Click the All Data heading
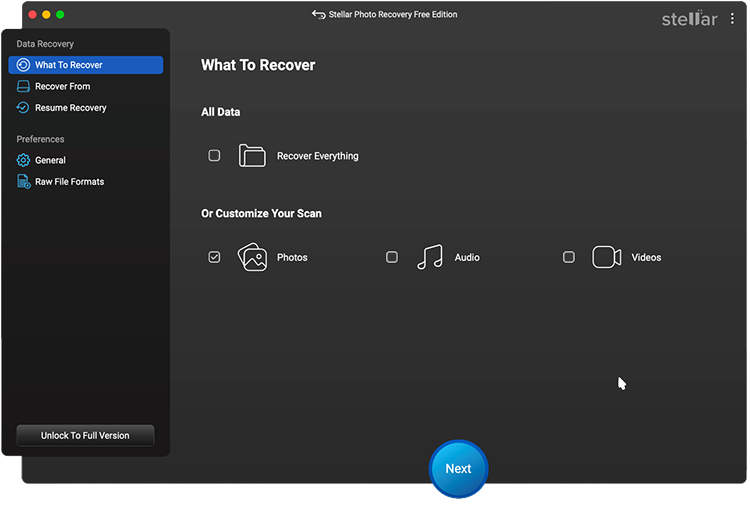 tap(221, 112)
